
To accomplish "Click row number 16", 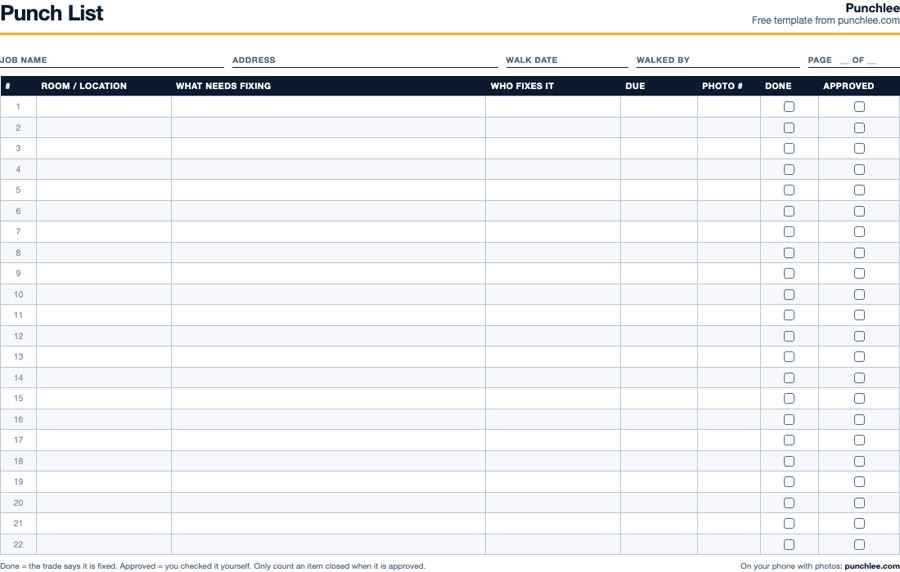I will click(18, 419).
